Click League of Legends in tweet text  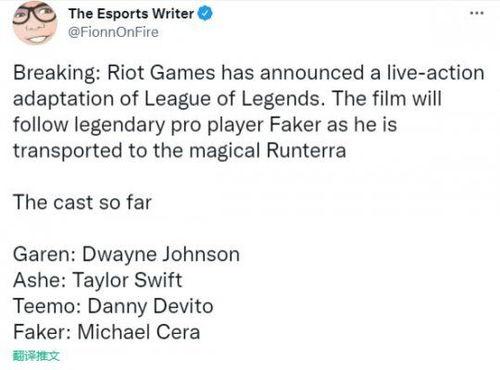click(x=234, y=99)
